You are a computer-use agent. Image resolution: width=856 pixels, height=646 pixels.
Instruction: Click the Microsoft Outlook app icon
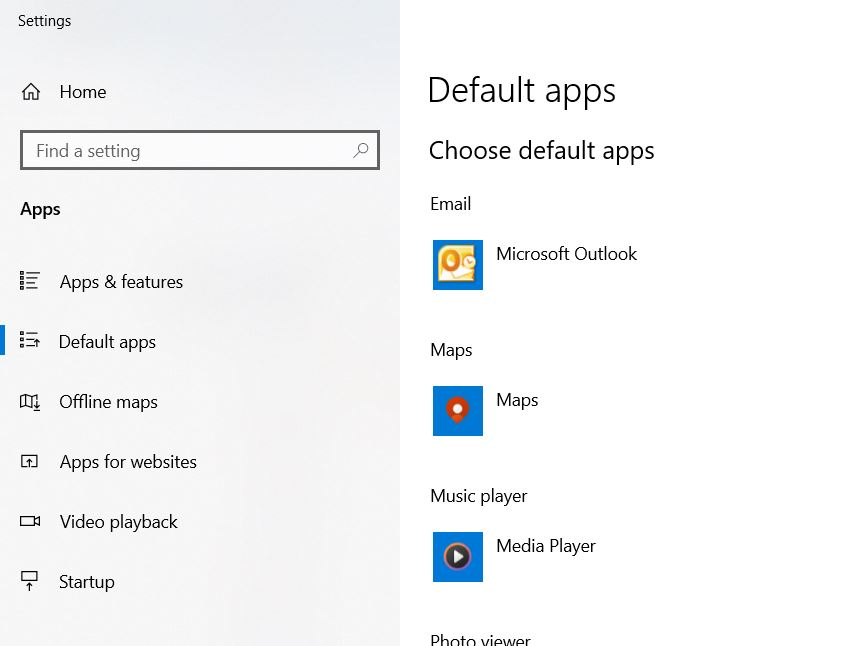pyautogui.click(x=457, y=265)
